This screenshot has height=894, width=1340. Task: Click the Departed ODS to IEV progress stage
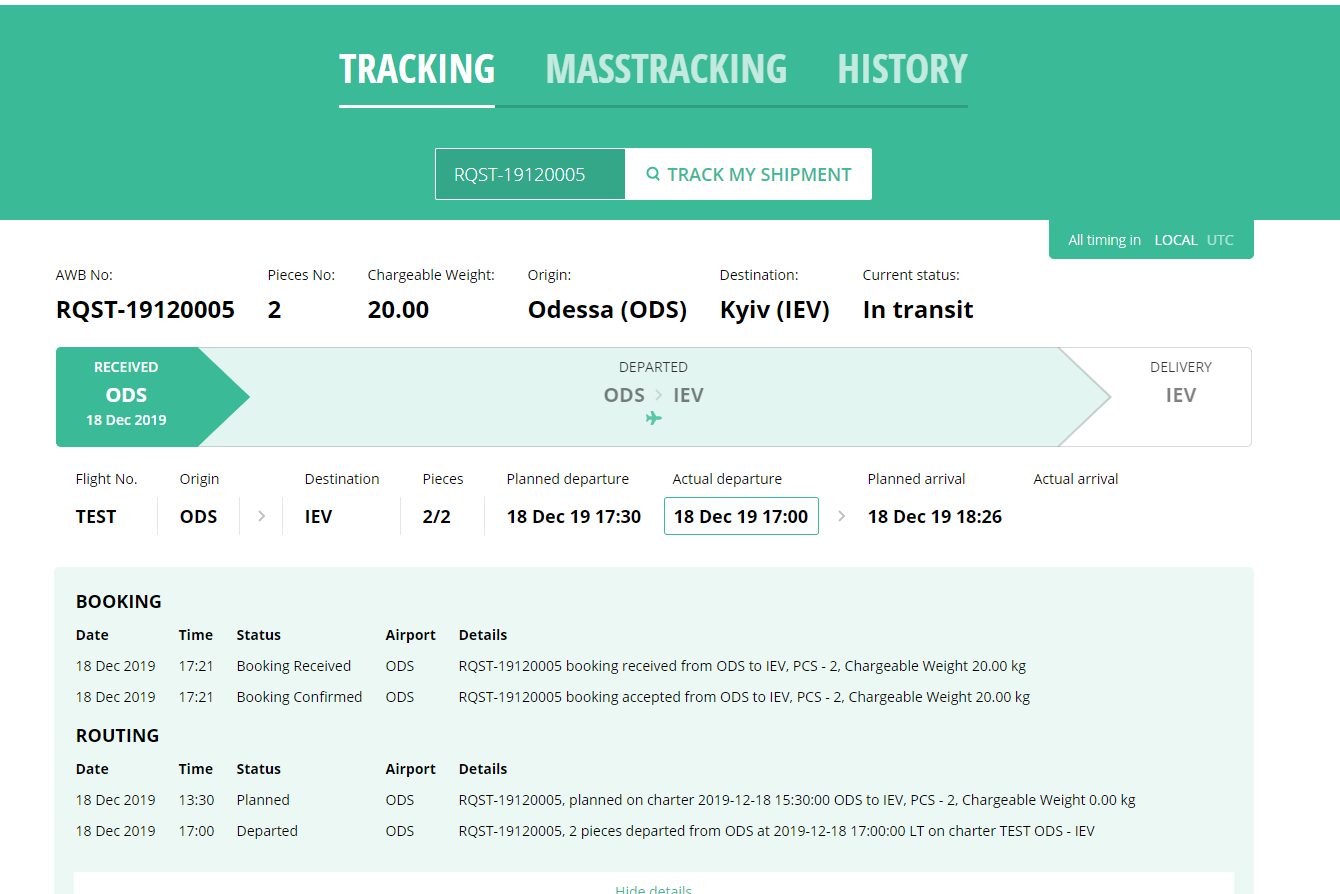tap(653, 394)
